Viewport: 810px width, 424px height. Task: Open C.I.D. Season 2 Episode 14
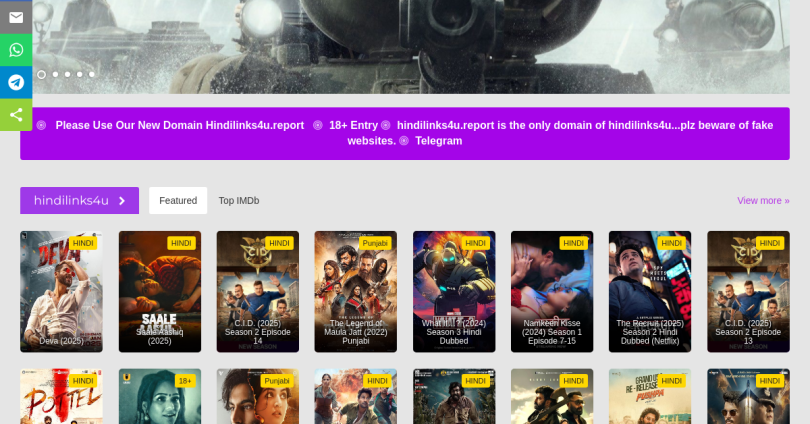[x=258, y=292]
